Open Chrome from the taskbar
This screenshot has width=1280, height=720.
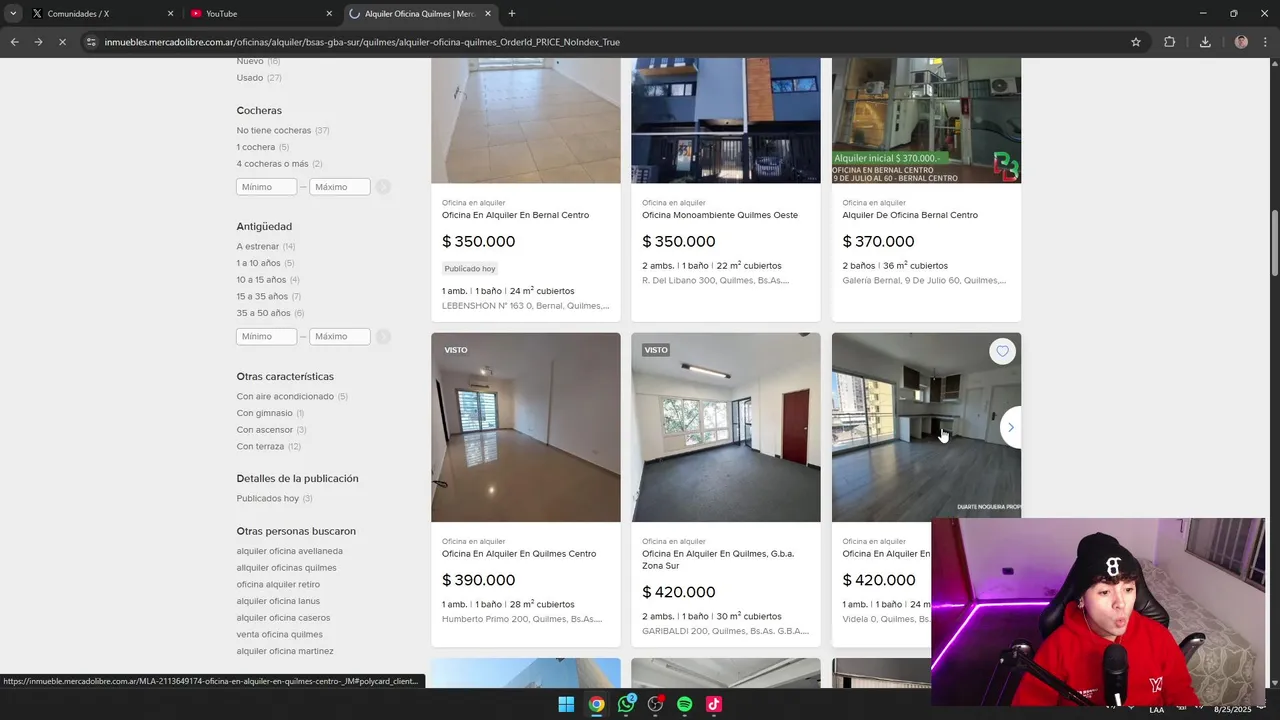596,704
